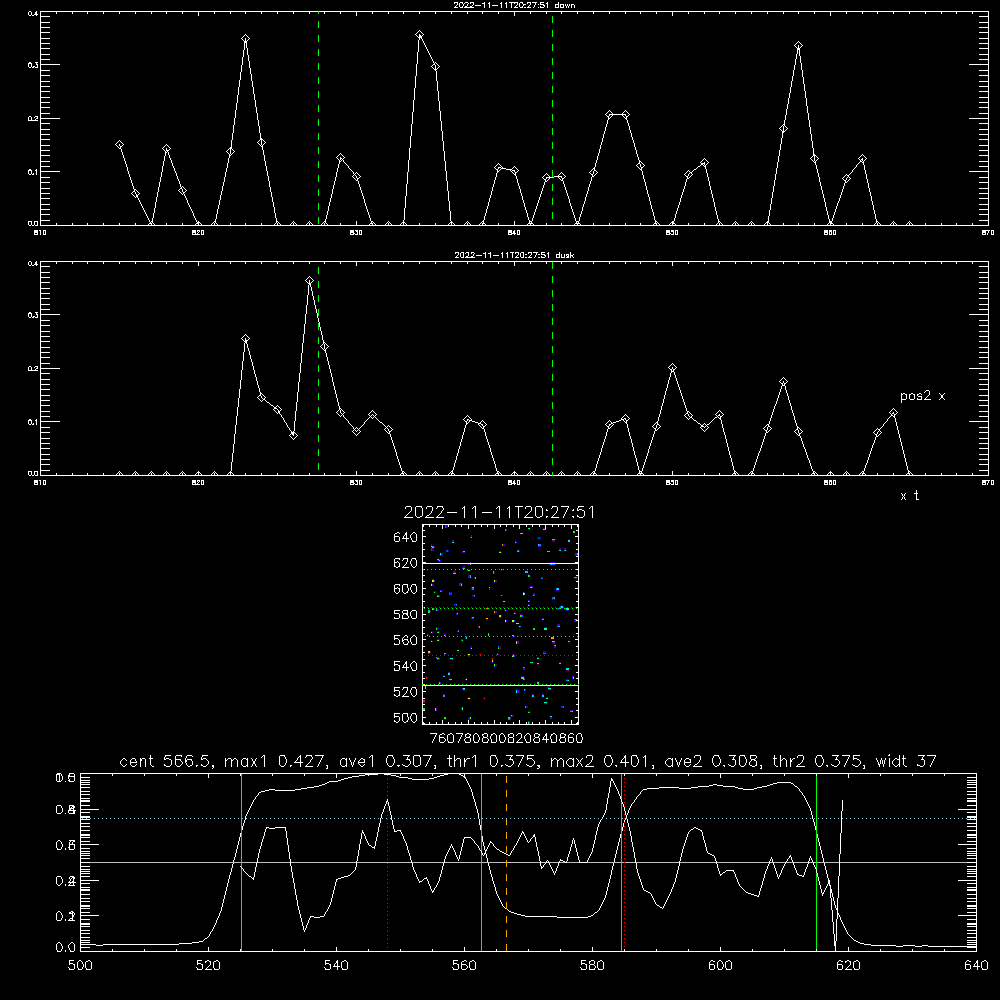Click the second green dashed line in dusk plot
The width and height of the screenshot is (1000, 1000).
tap(552, 370)
